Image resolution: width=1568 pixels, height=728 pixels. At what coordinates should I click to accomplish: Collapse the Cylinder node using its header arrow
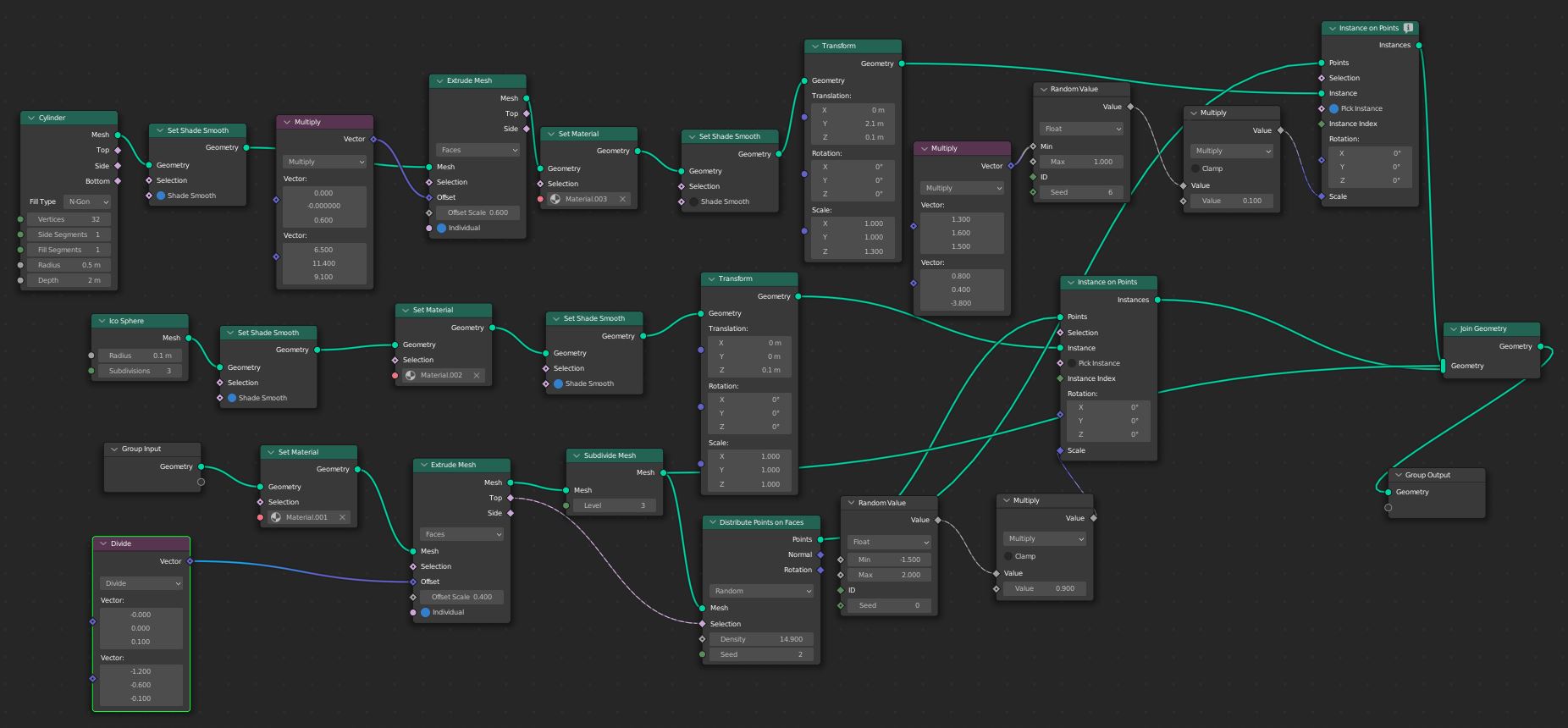[31, 119]
